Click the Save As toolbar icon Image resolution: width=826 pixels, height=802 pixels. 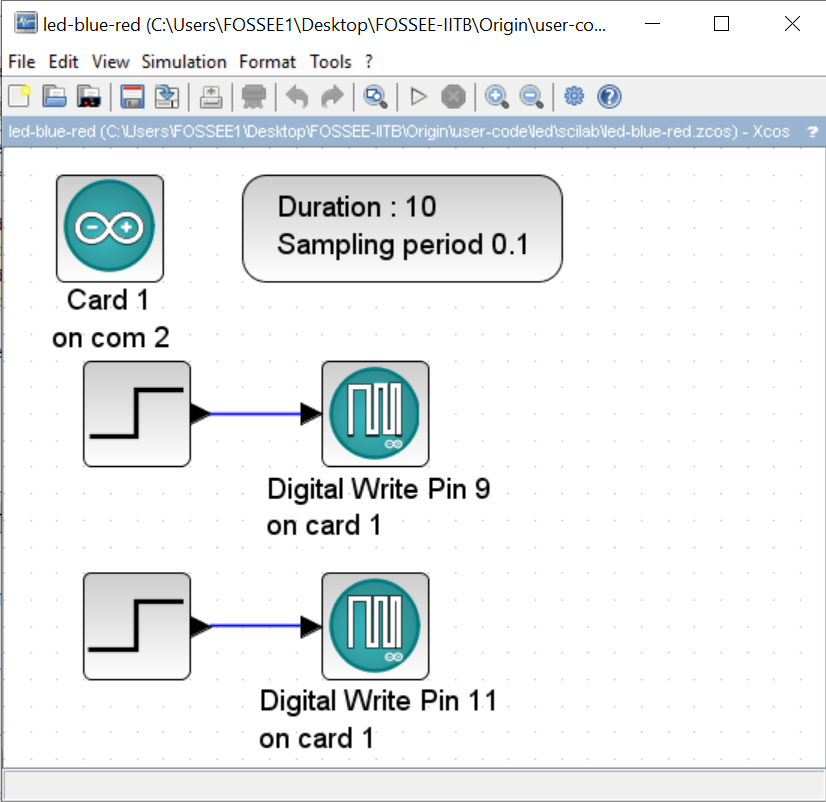pos(167,96)
